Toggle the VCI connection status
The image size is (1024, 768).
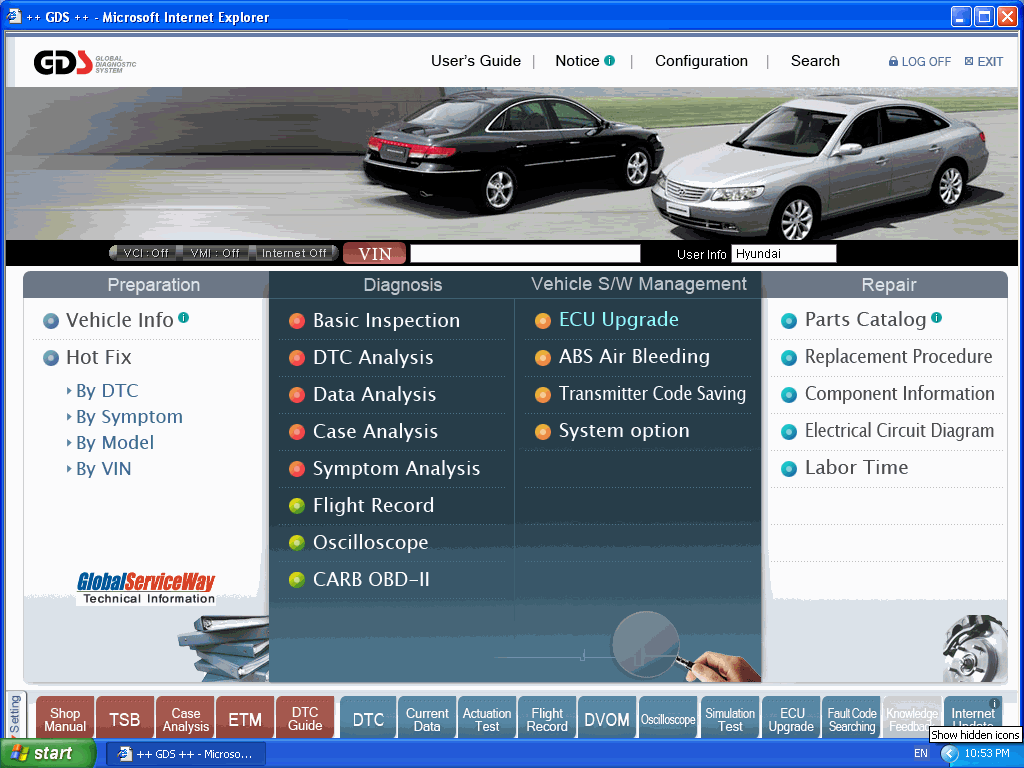click(x=145, y=253)
